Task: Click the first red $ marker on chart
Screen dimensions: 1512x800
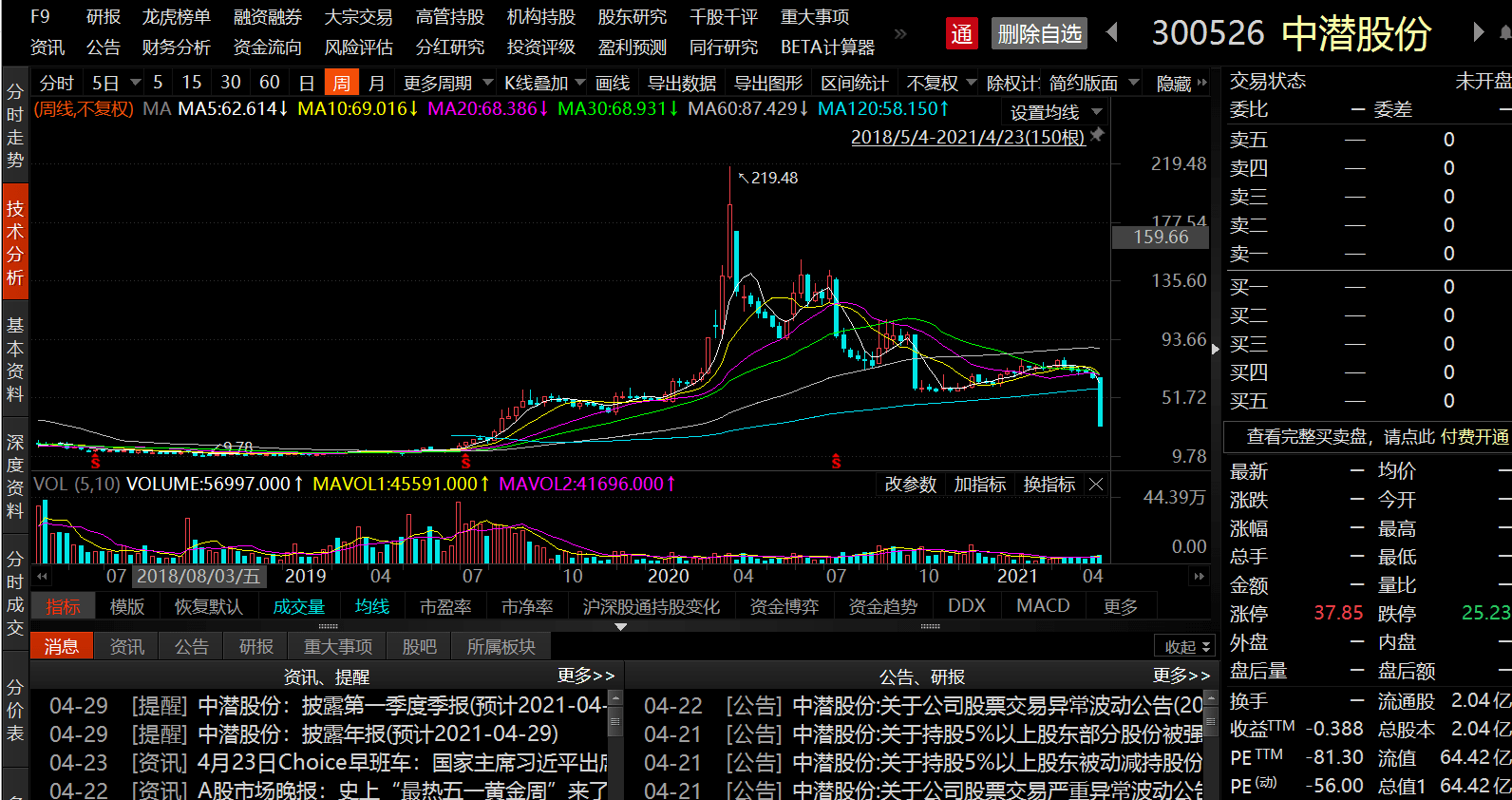Action: click(x=95, y=462)
